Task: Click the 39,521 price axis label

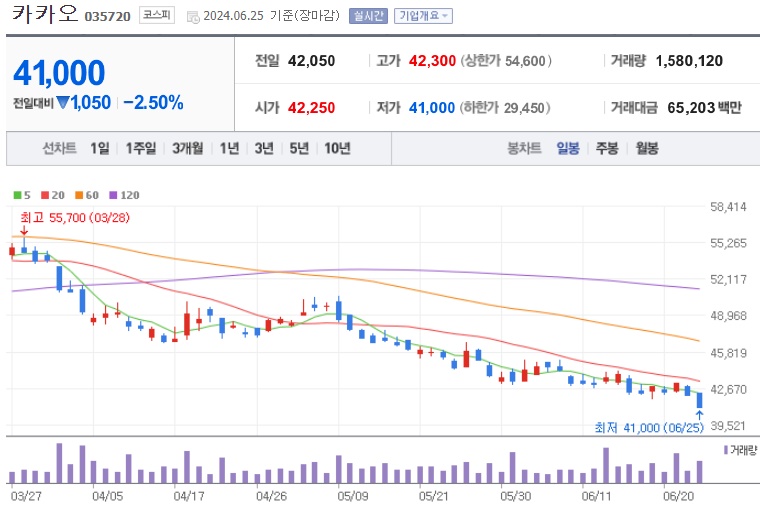Action: (x=728, y=426)
